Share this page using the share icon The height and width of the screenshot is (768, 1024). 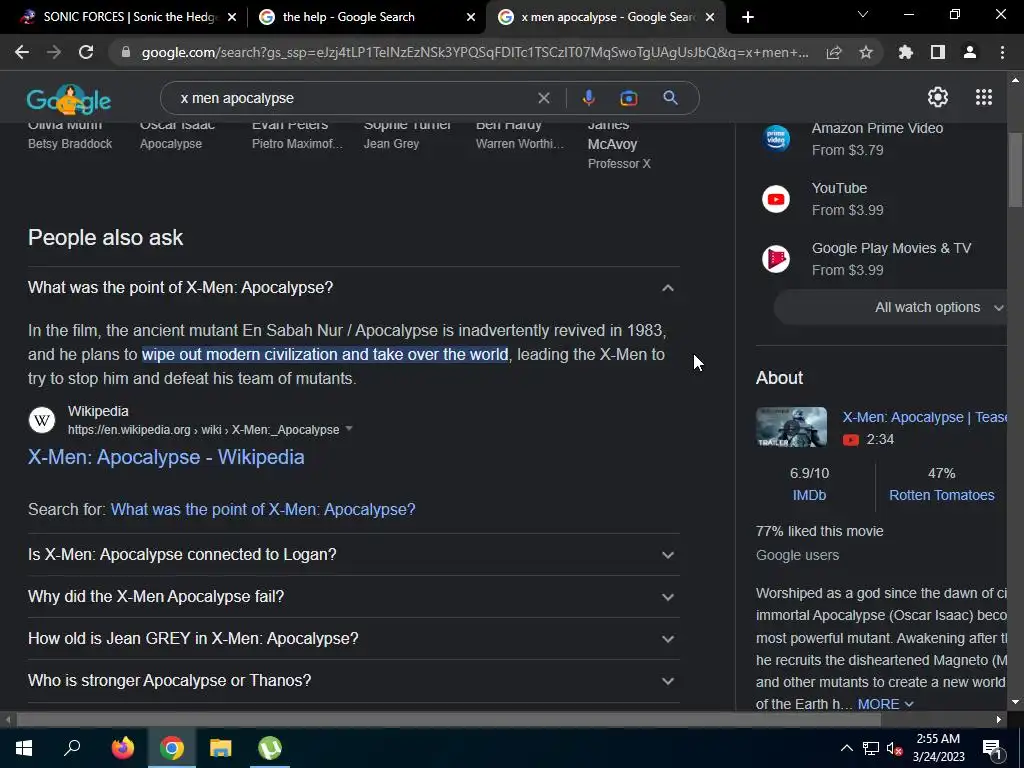click(834, 52)
